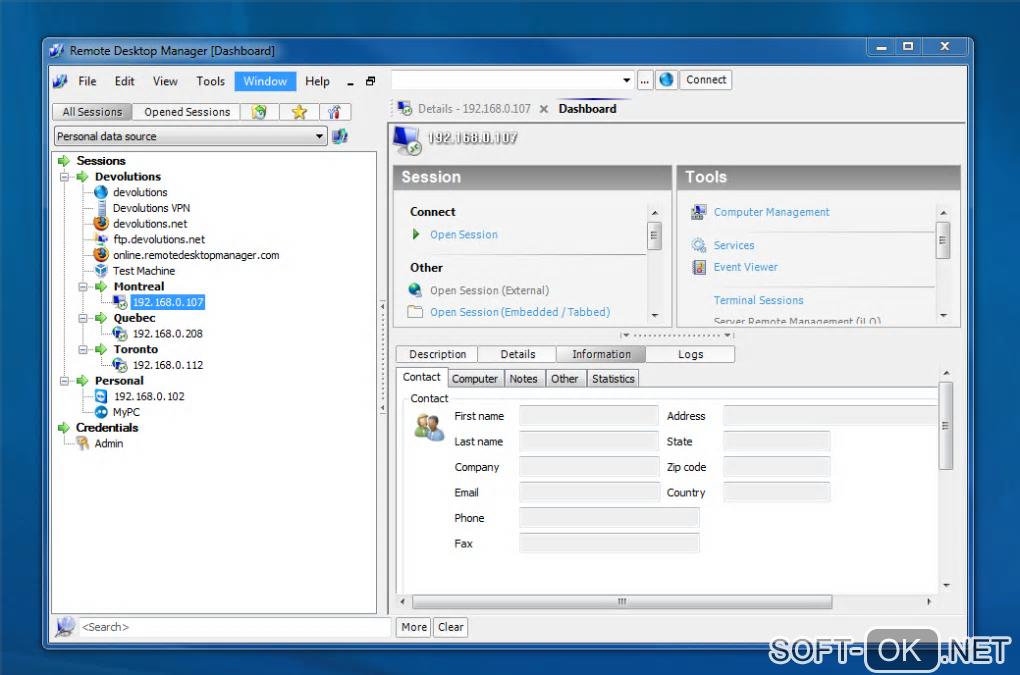This screenshot has height=675, width=1020.
Task: Click the Terminal Sessions link
Action: pos(758,300)
